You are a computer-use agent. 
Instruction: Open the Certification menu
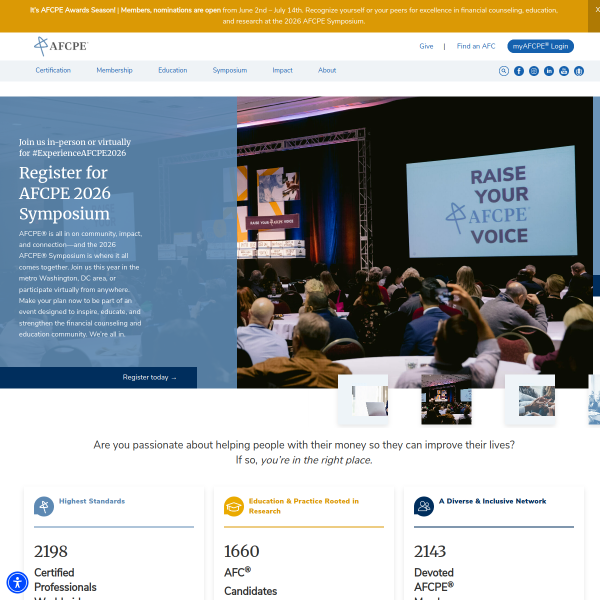(53, 70)
